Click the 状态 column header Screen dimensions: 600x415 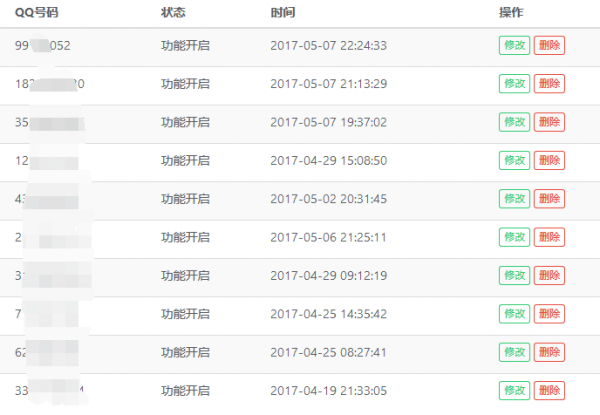tap(173, 12)
